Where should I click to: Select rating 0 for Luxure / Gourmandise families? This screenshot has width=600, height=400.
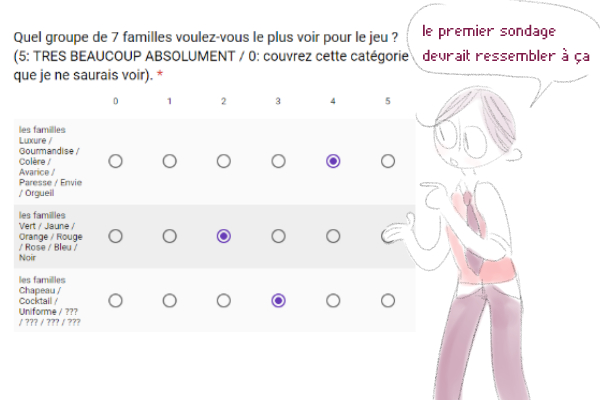pyautogui.click(x=115, y=161)
